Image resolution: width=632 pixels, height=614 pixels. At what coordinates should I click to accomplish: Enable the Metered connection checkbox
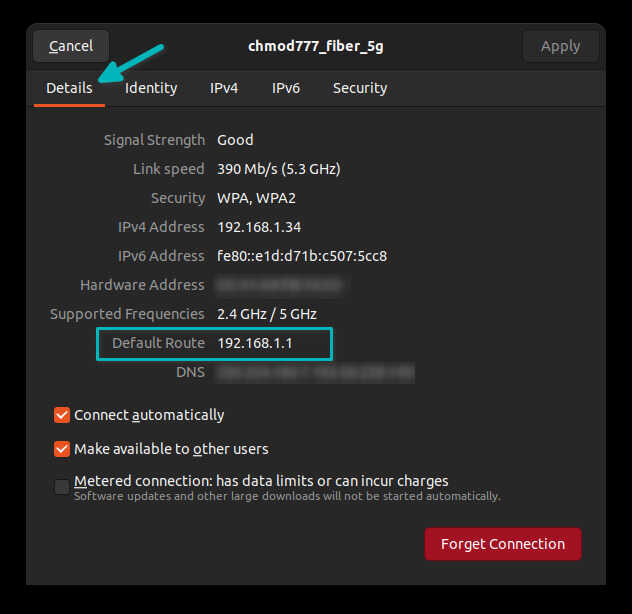point(62,487)
